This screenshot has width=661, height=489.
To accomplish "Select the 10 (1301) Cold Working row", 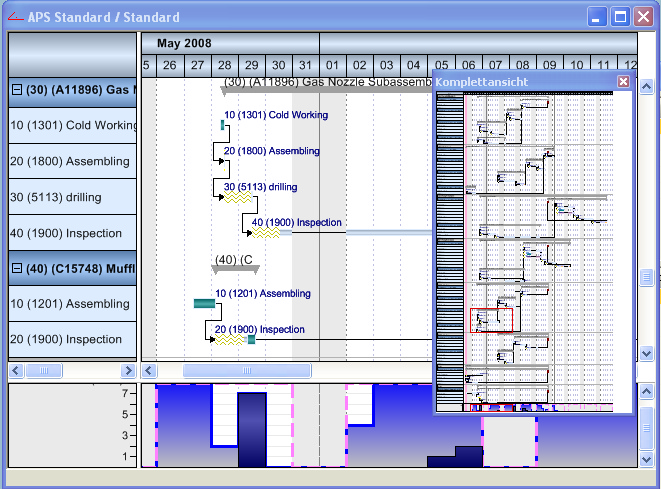I will tap(72, 125).
